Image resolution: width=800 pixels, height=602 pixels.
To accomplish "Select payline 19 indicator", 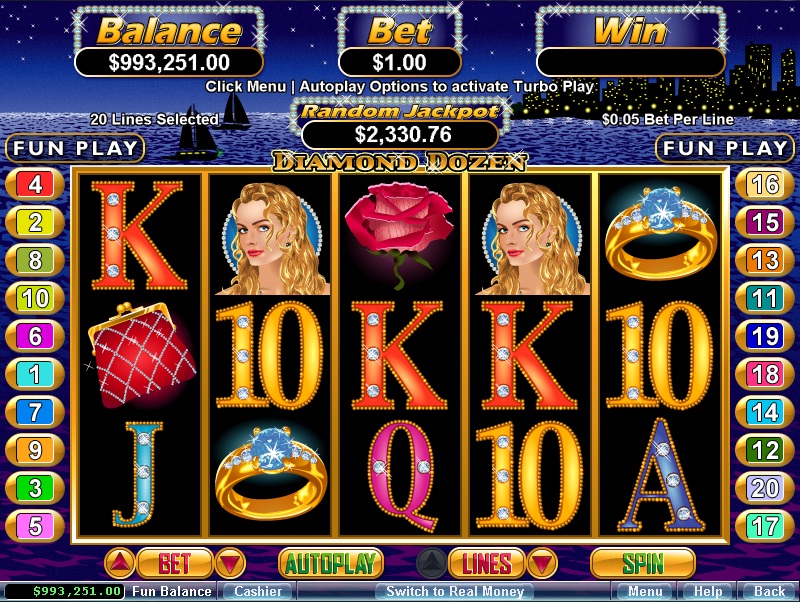I will (765, 336).
